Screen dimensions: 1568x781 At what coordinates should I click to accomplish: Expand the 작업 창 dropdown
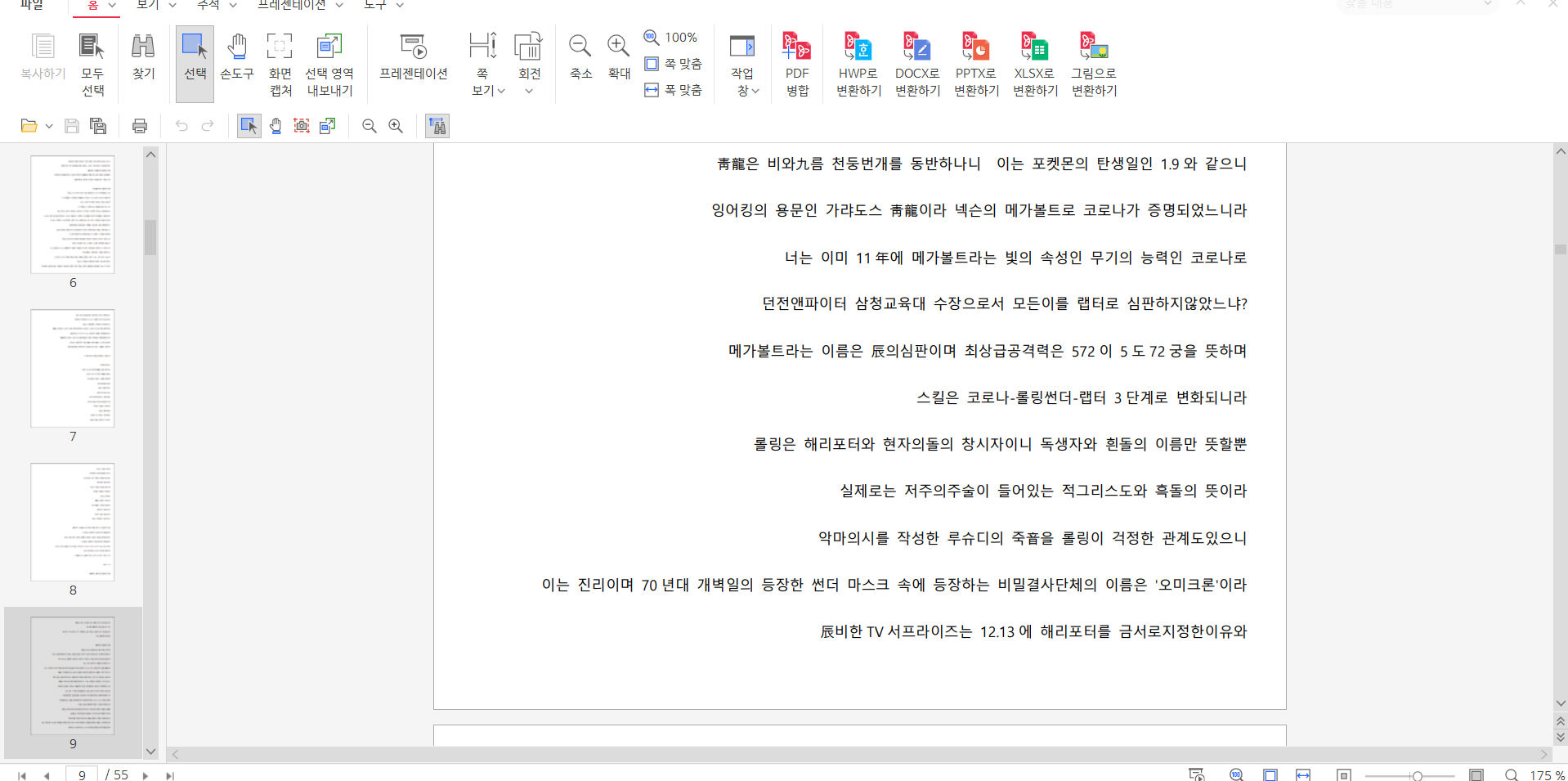(x=746, y=90)
